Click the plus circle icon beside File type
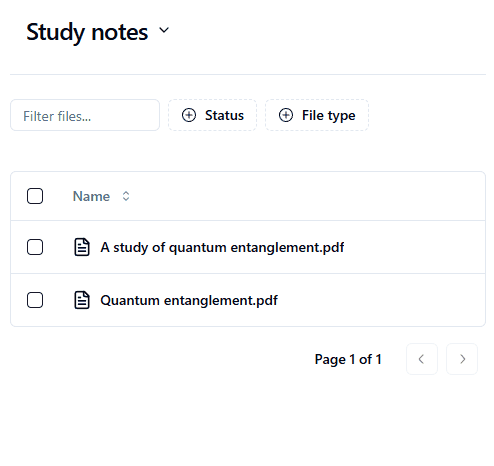This screenshot has width=494, height=466. coord(286,115)
